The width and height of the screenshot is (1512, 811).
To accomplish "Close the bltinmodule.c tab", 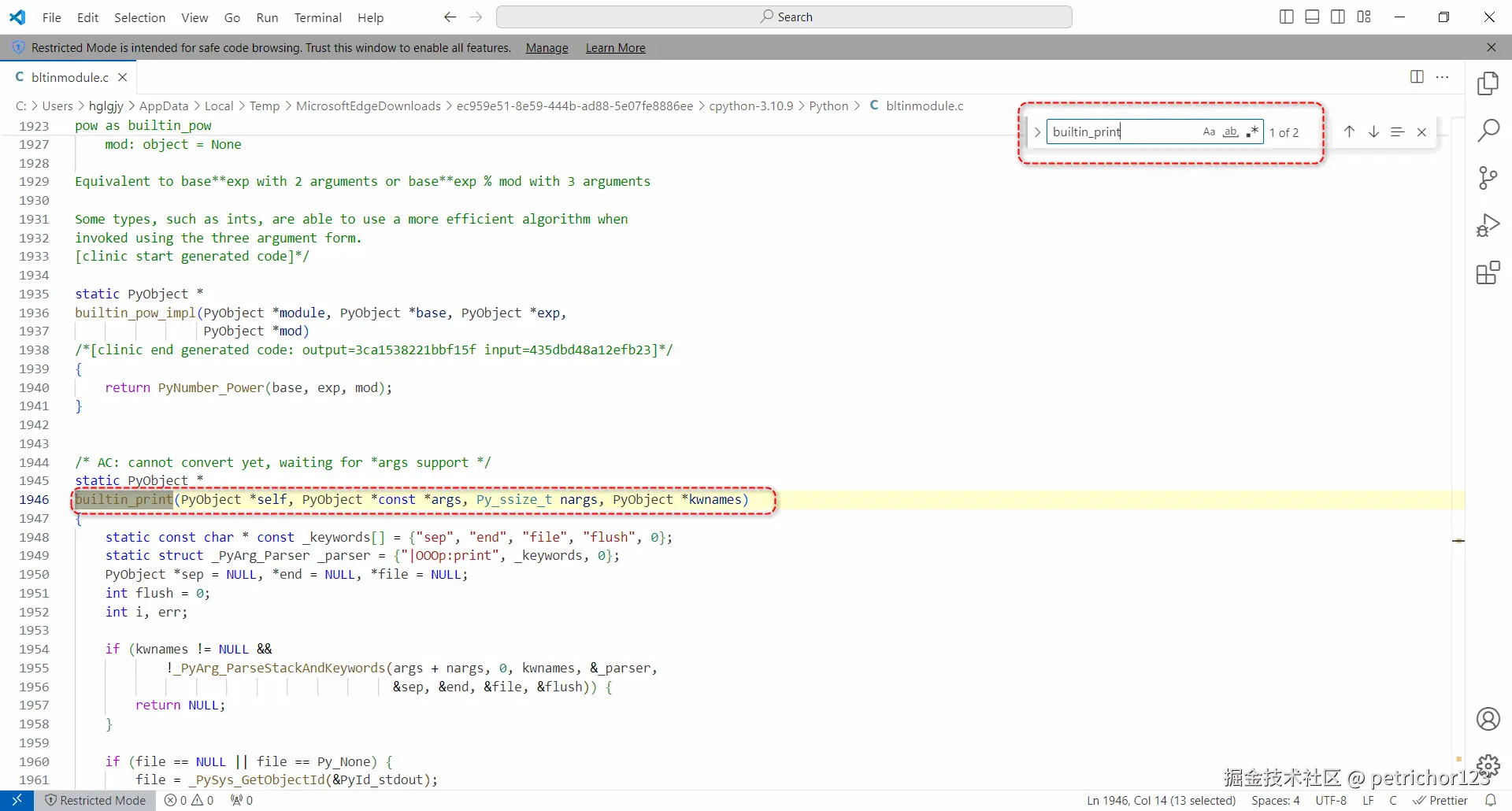I will (122, 77).
